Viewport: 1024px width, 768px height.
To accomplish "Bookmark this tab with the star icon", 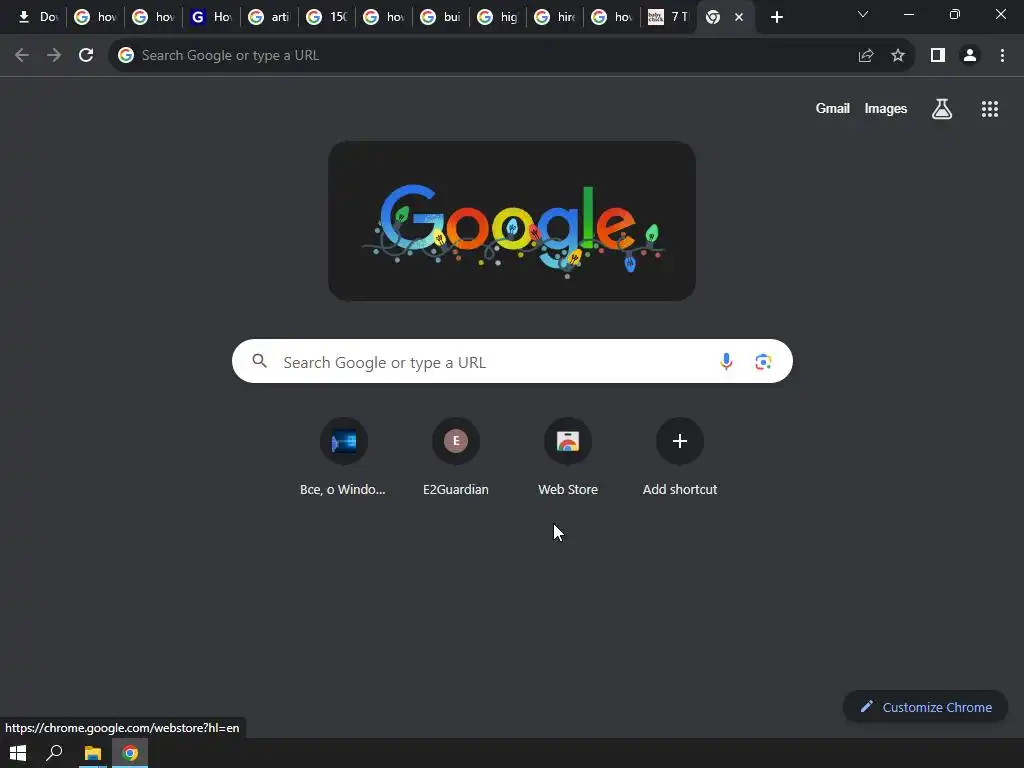I will (898, 56).
